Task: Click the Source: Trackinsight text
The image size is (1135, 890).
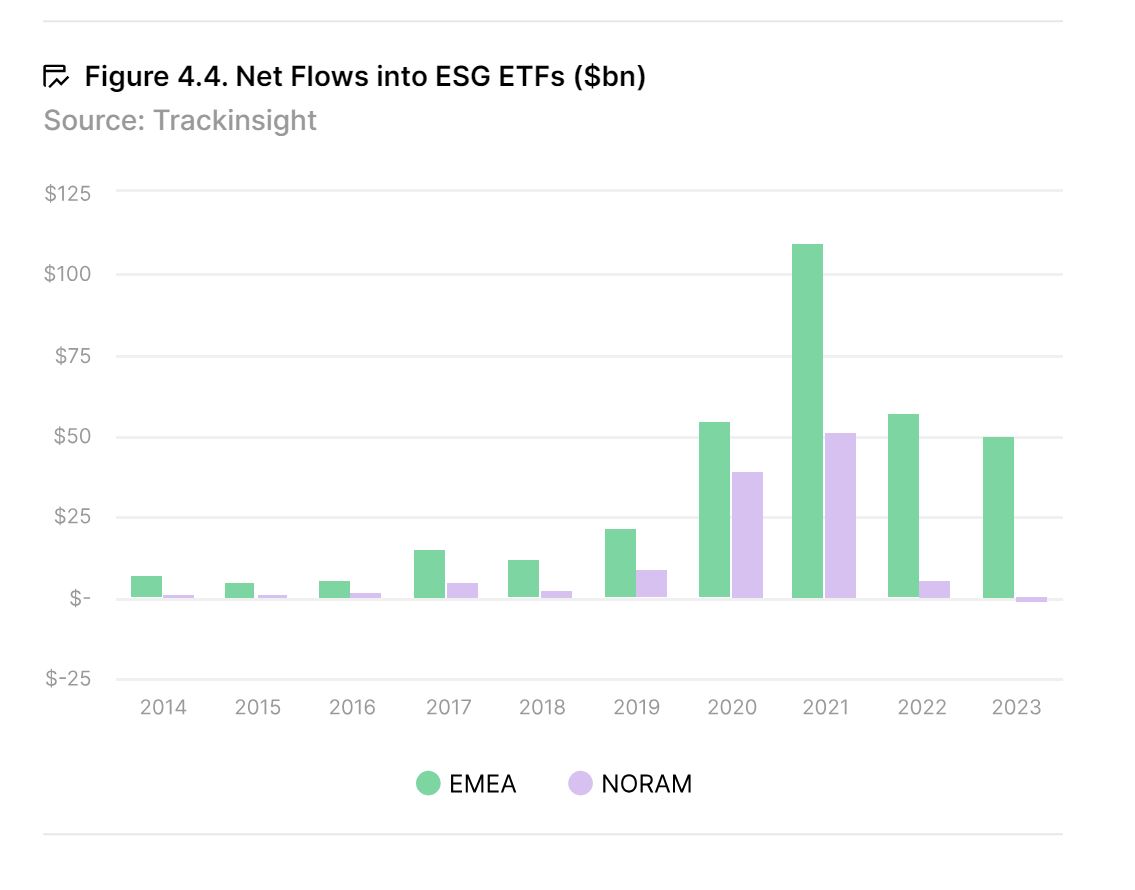Action: 180,121
